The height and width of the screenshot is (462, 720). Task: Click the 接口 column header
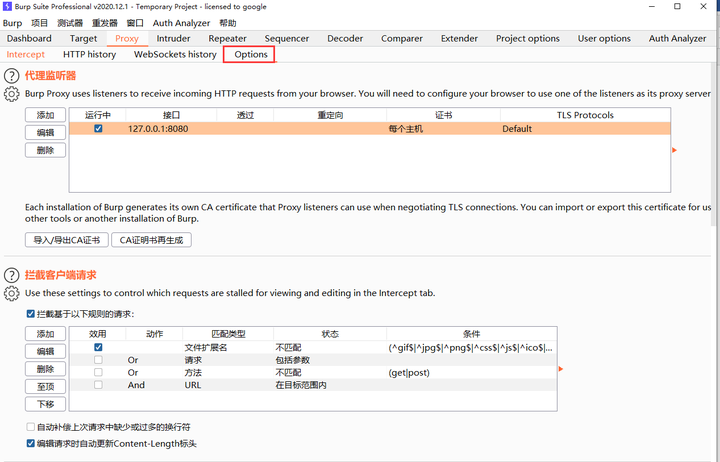tap(171, 115)
